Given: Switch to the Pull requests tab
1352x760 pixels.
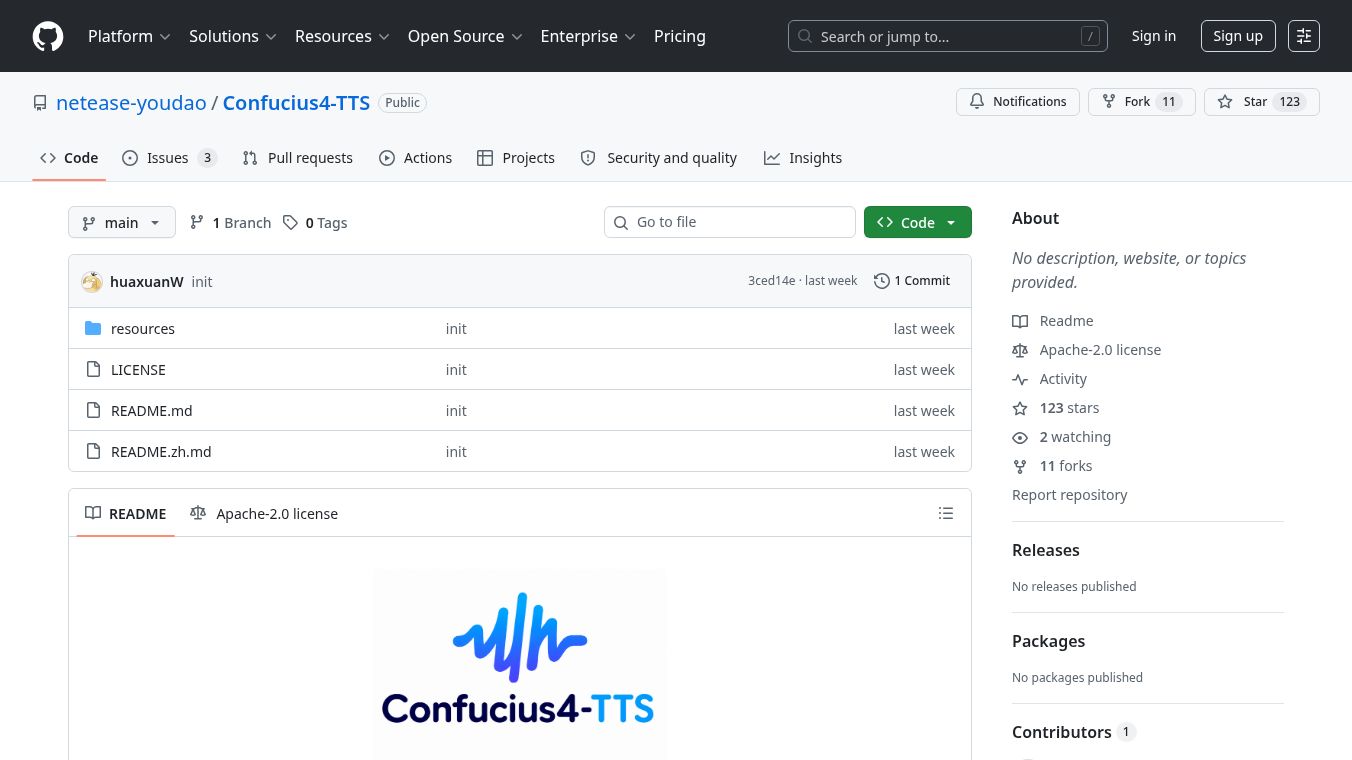Looking at the screenshot, I should [297, 158].
